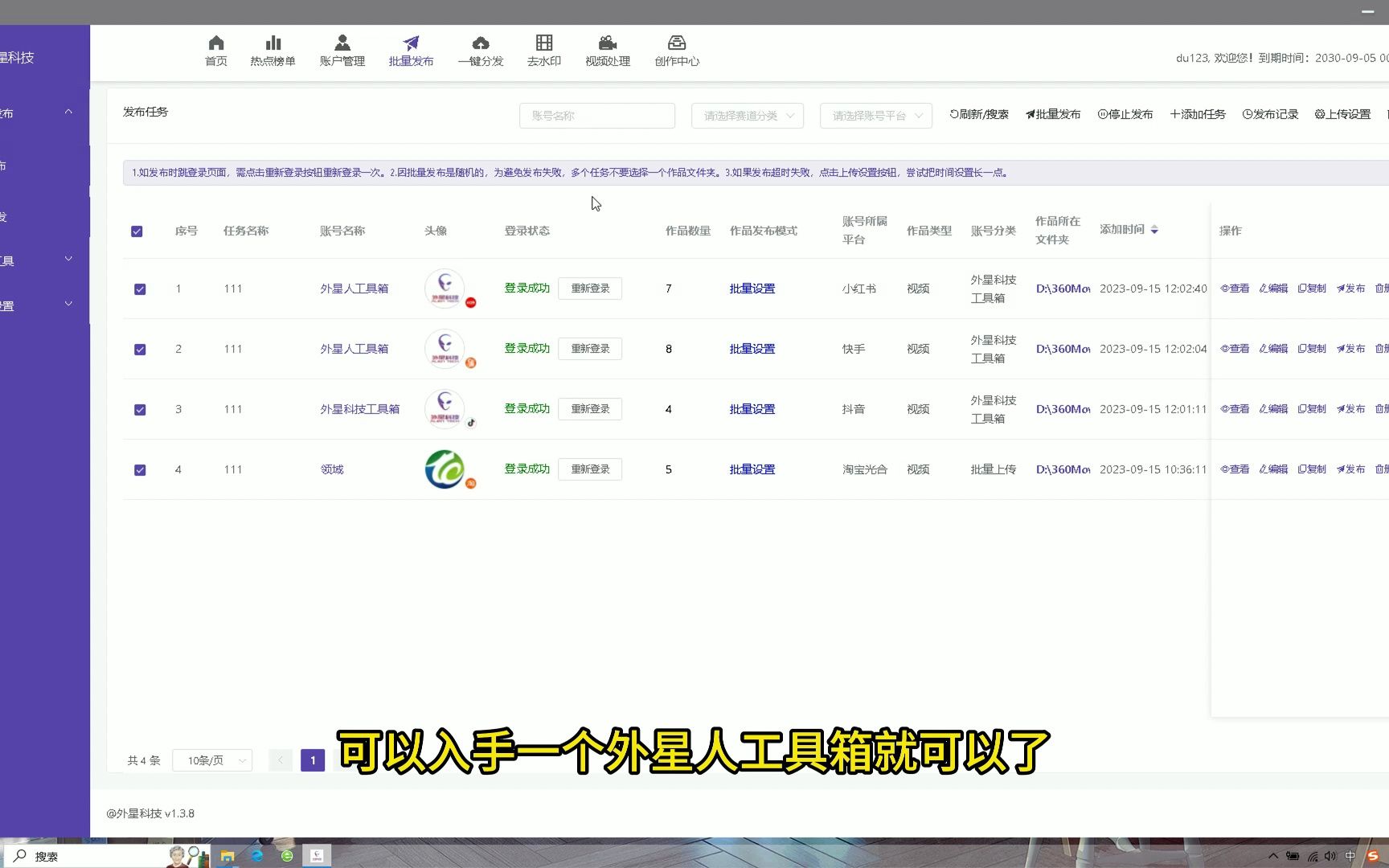The height and width of the screenshot is (868, 1389).
Task: Open 外星科技工具箱 account link
Action: pos(360,409)
